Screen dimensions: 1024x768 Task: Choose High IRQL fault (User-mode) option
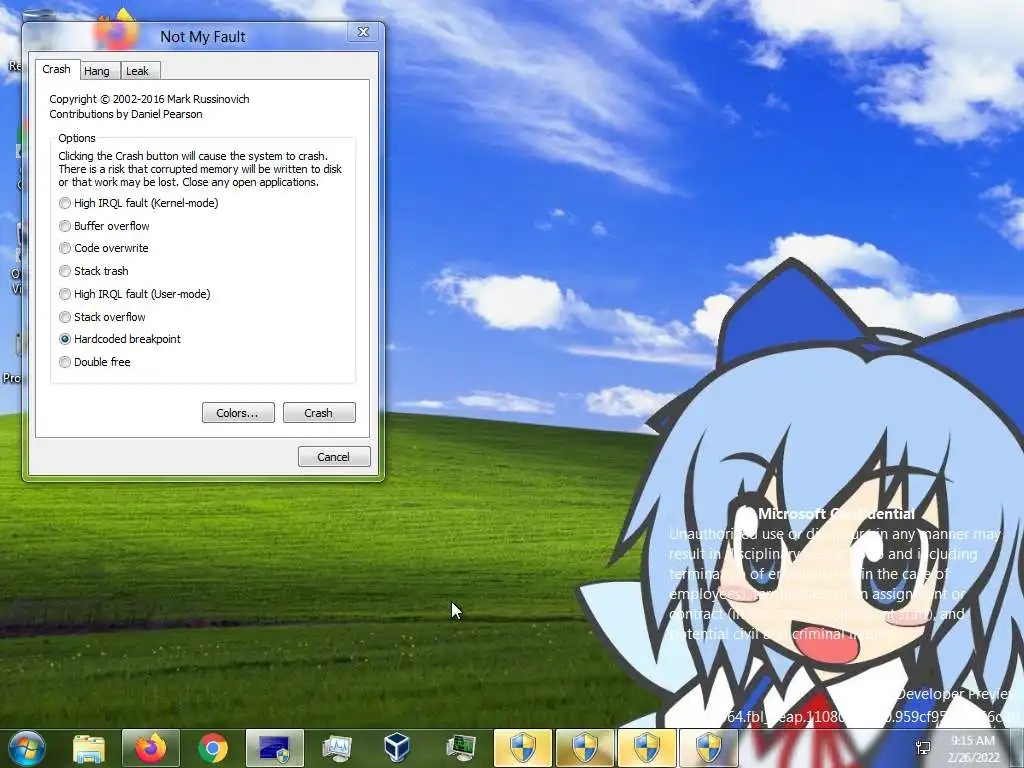134,294
